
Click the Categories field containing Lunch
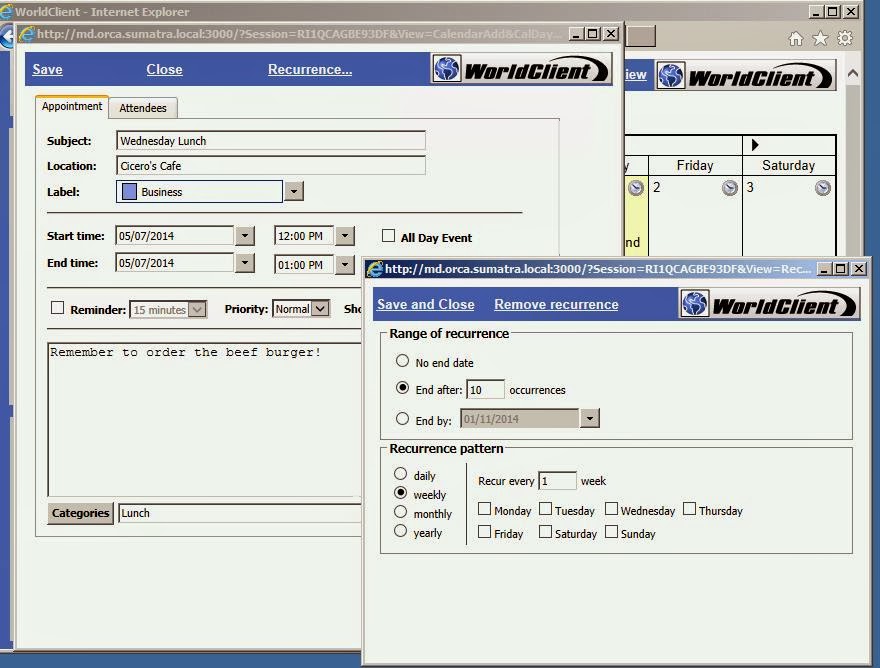[x=240, y=513]
